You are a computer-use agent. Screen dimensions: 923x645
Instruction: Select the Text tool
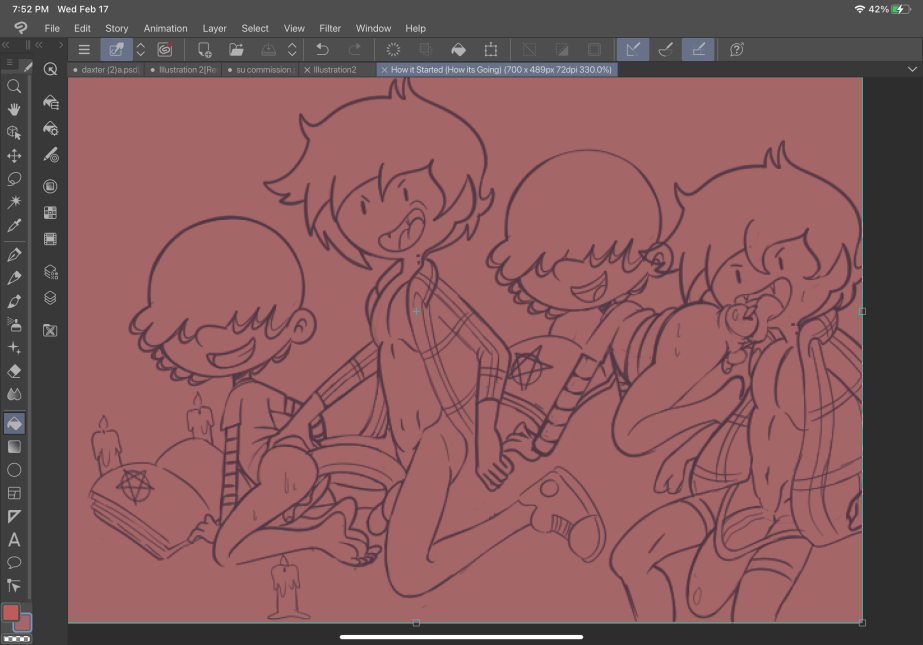[x=14, y=540]
